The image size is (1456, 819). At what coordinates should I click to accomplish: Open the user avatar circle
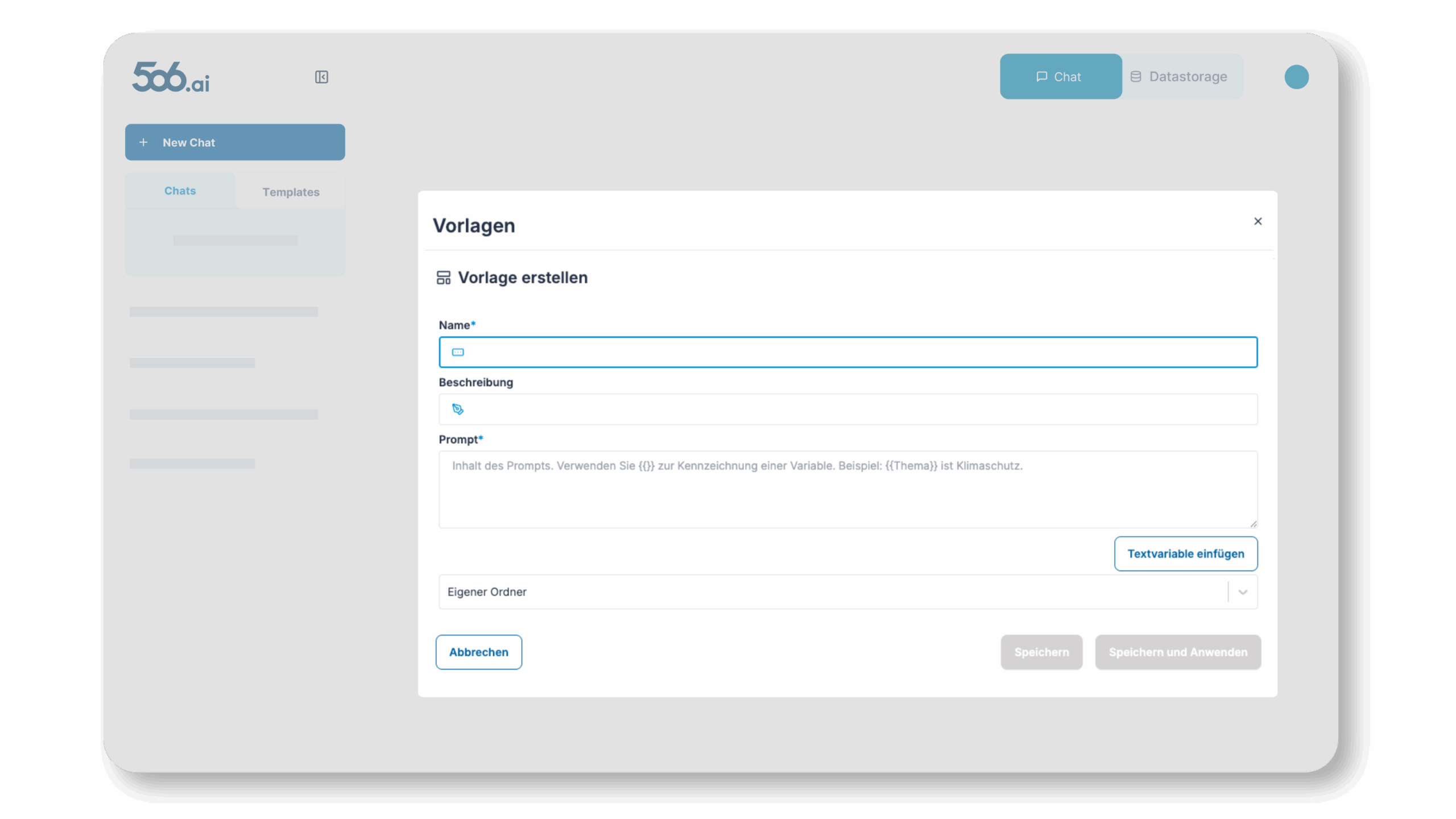click(x=1296, y=77)
